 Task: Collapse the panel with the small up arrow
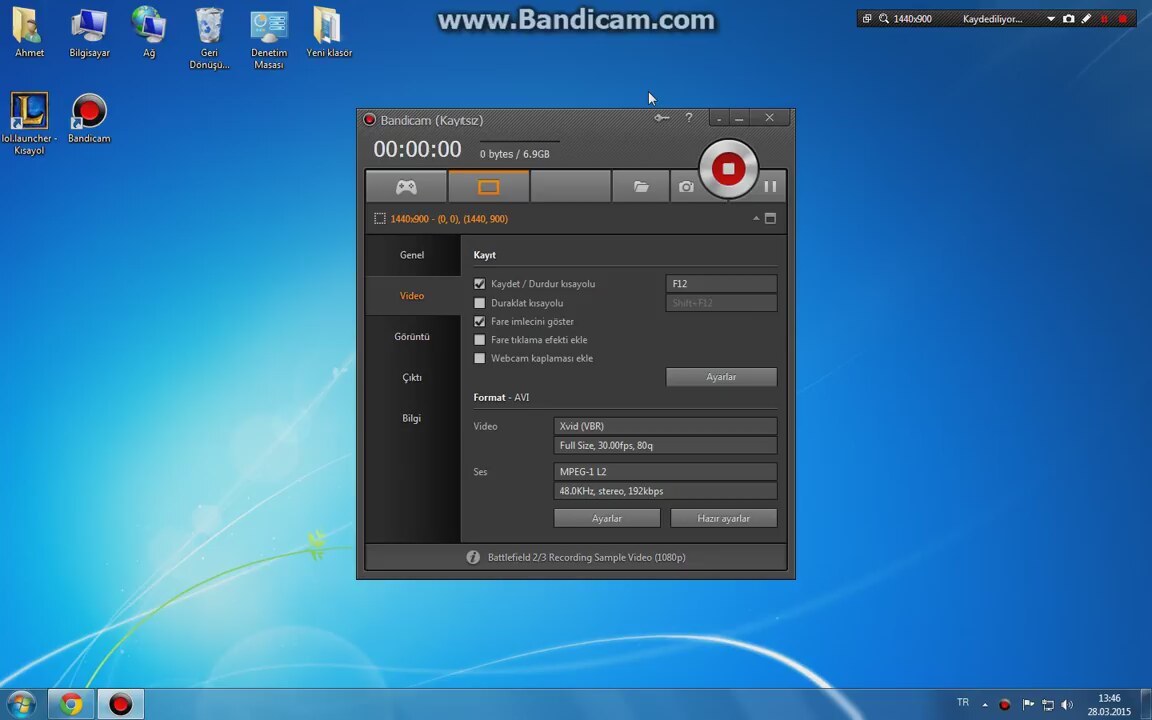coord(756,218)
